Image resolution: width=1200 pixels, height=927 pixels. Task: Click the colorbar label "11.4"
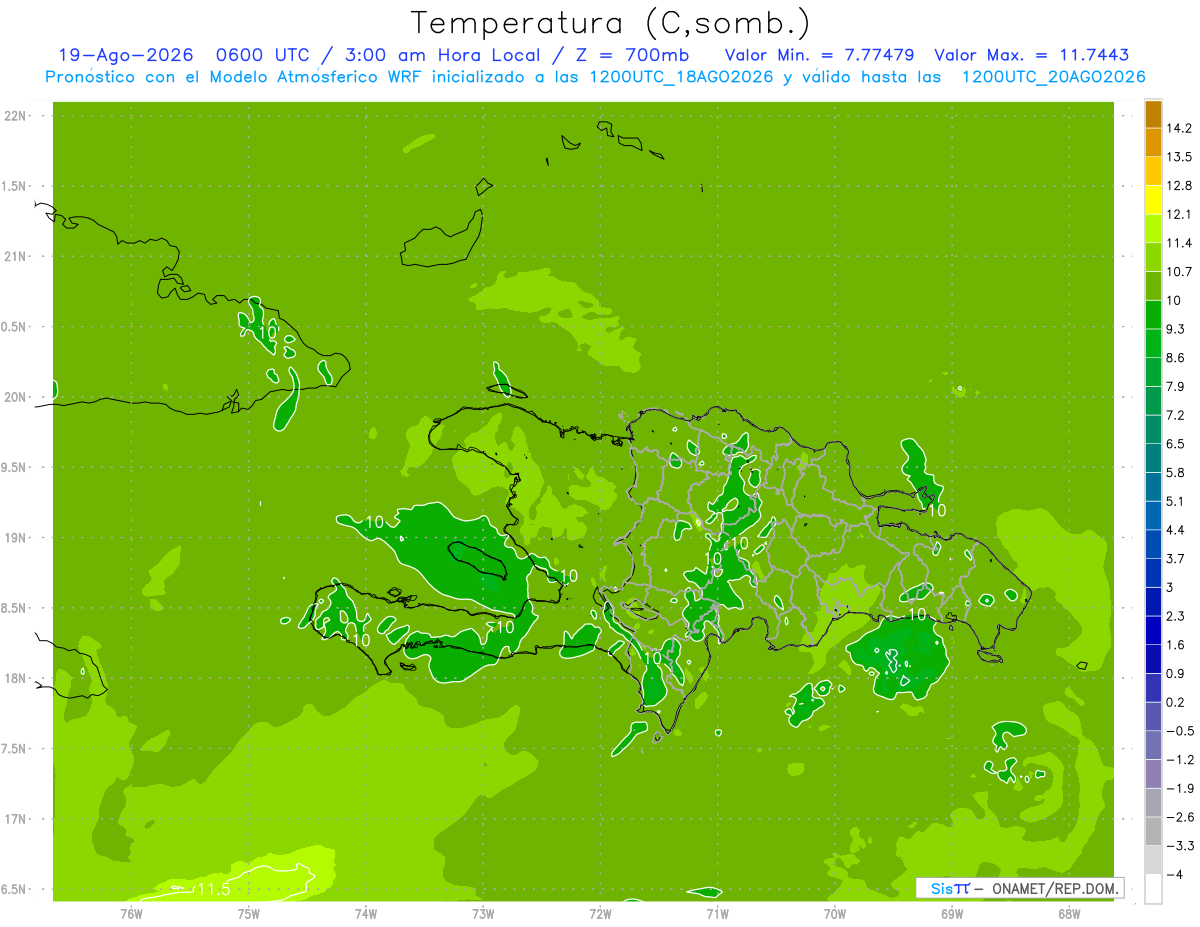click(x=1180, y=243)
